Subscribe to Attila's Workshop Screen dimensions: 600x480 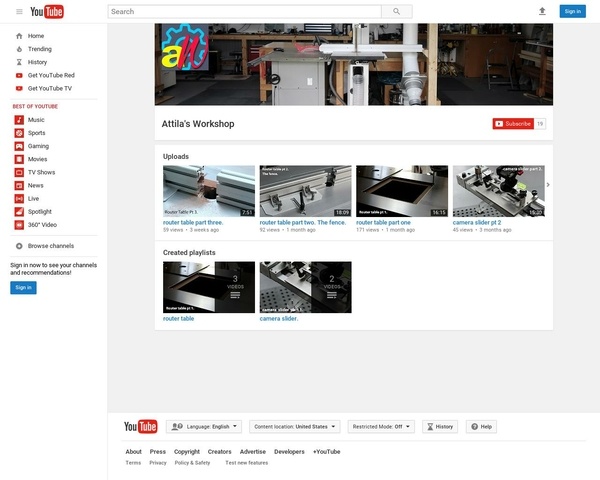click(513, 124)
